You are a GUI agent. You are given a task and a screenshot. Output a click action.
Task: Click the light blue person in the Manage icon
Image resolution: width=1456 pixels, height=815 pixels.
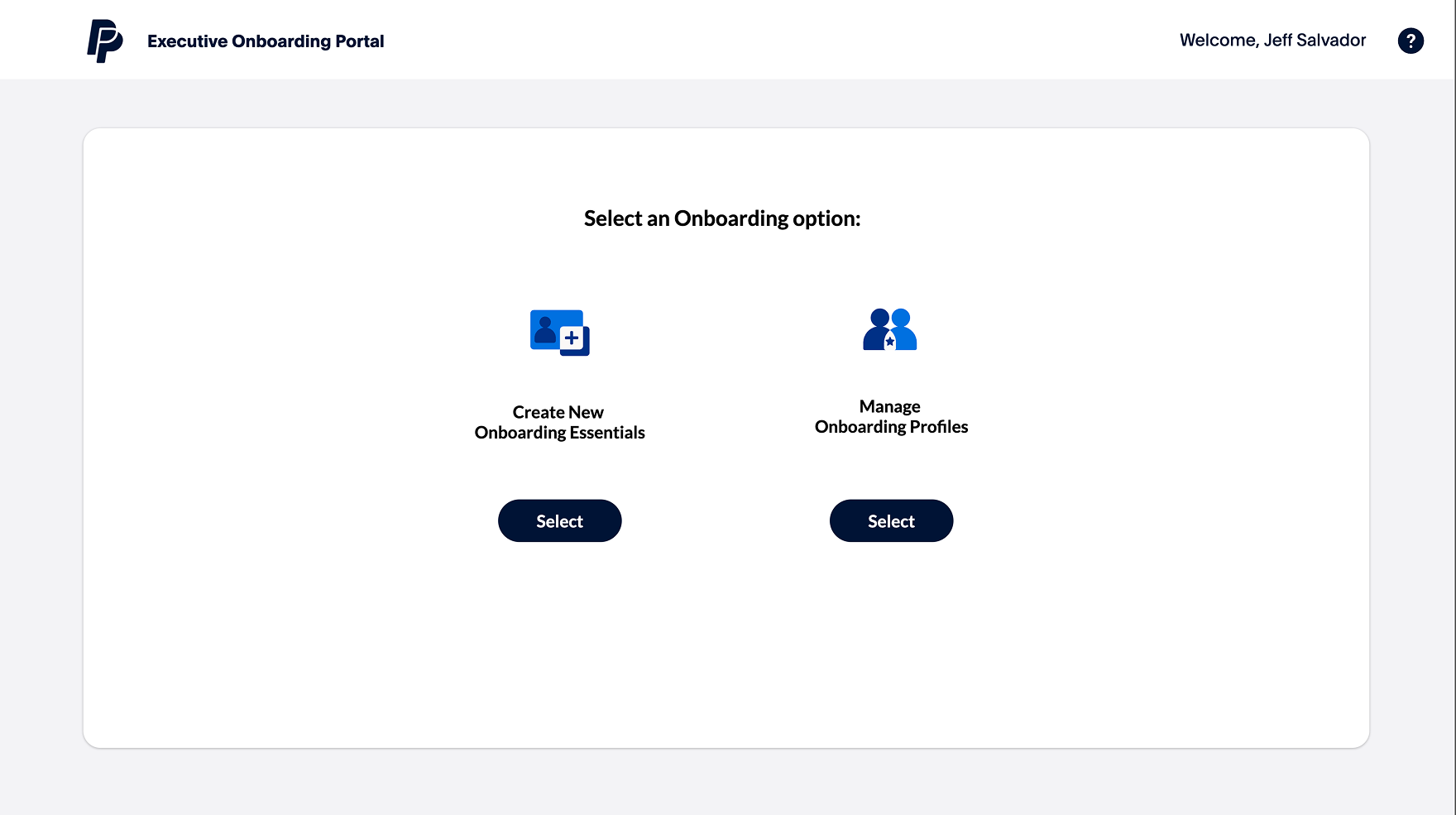(904, 330)
